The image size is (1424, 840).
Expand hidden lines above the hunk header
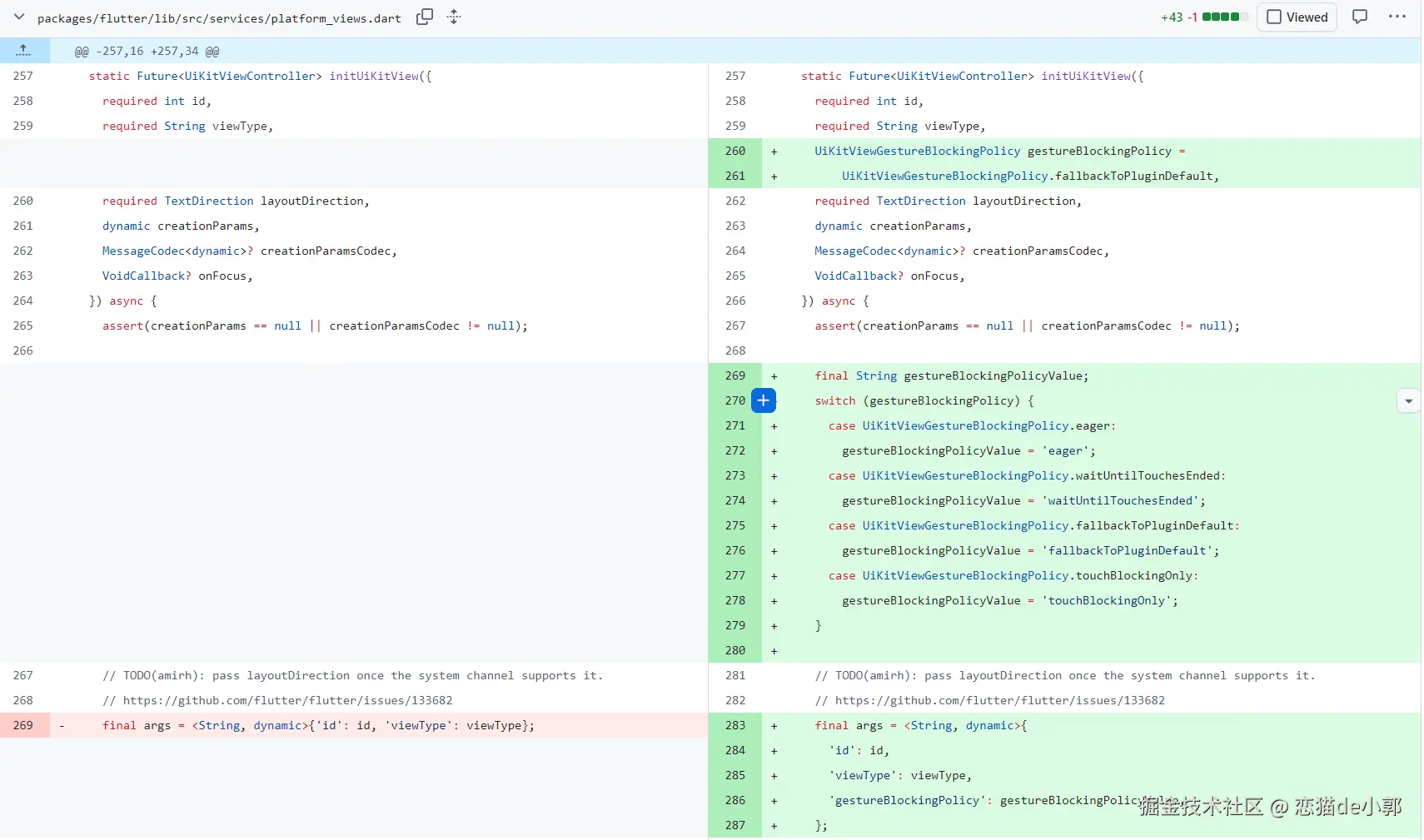click(24, 51)
